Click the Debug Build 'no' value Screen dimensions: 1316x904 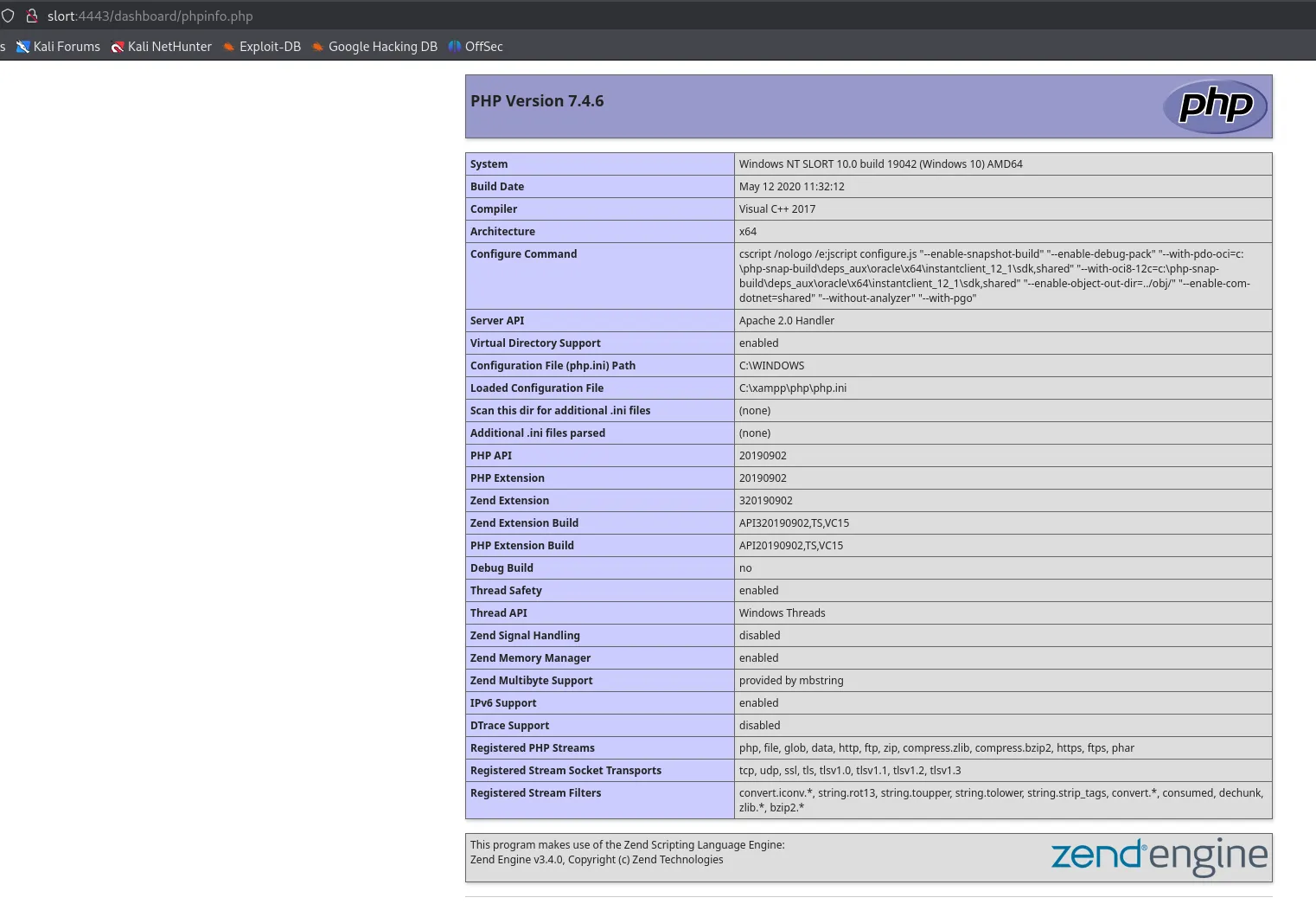(745, 568)
